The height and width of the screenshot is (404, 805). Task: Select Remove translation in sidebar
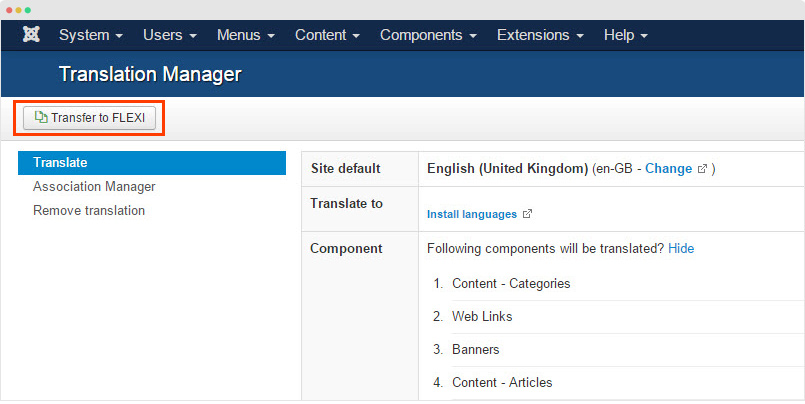(89, 210)
